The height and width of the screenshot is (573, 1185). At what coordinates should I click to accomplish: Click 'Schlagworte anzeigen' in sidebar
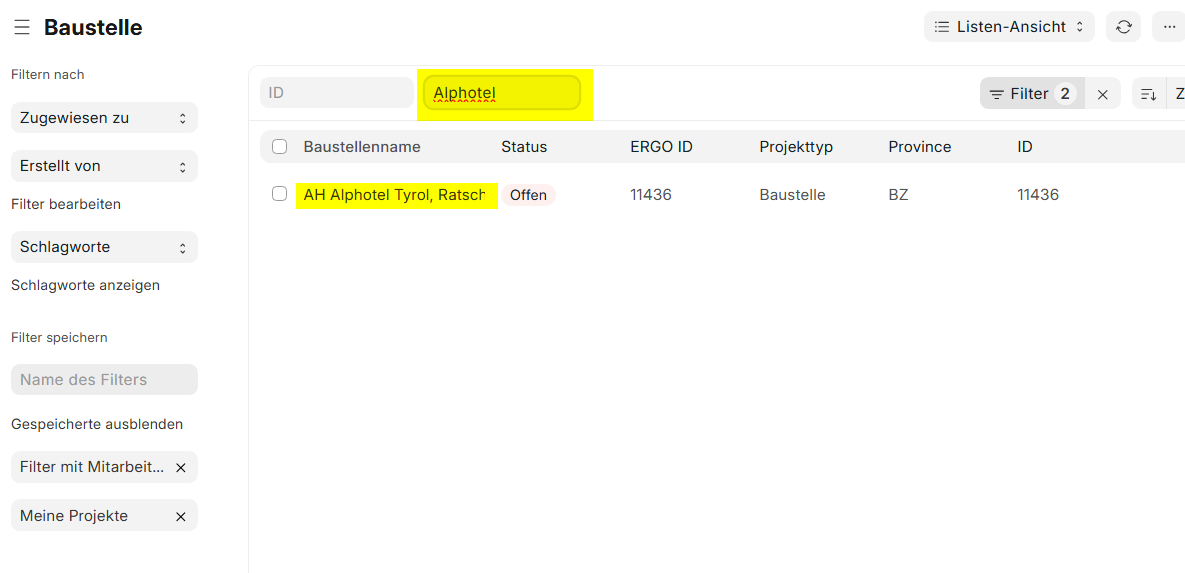tap(85, 285)
